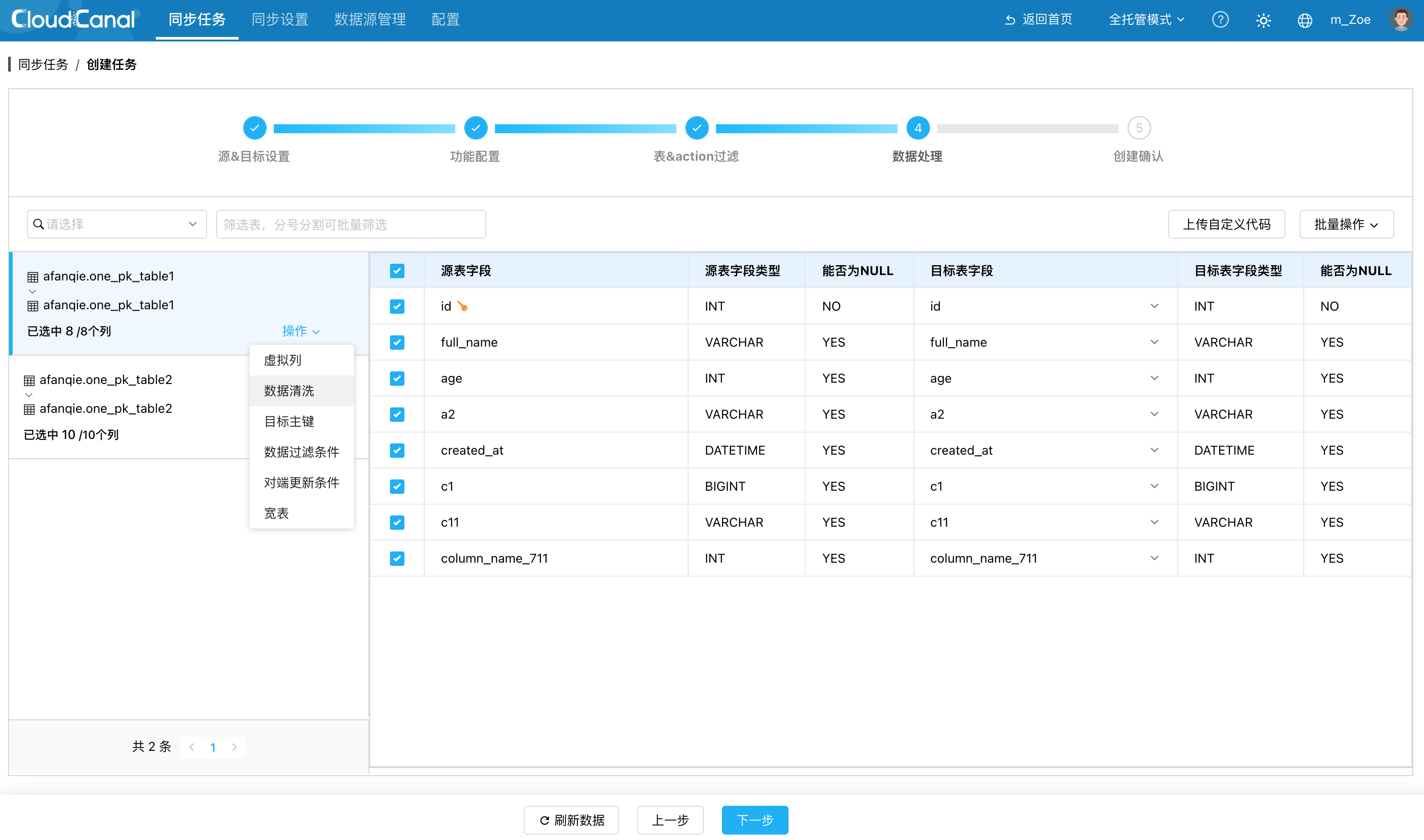Click 上传自定义代码 button
The height and width of the screenshot is (840, 1424).
[1226, 224]
